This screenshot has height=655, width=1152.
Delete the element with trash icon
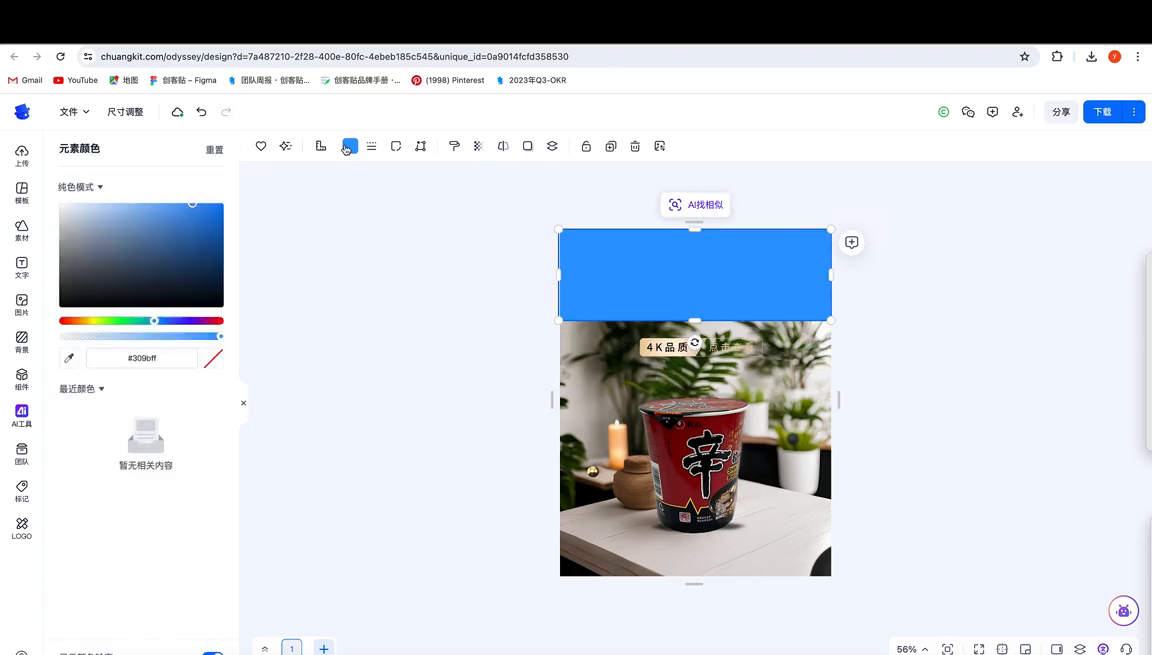point(636,146)
